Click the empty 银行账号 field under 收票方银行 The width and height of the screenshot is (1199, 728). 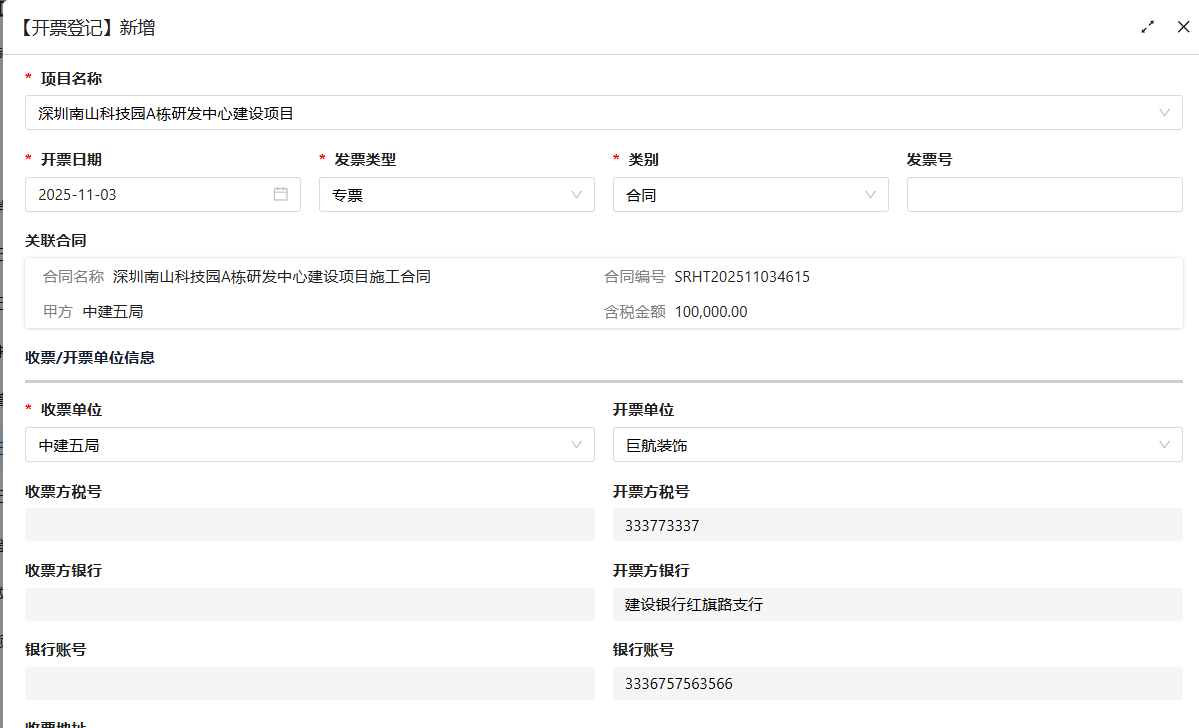point(309,684)
